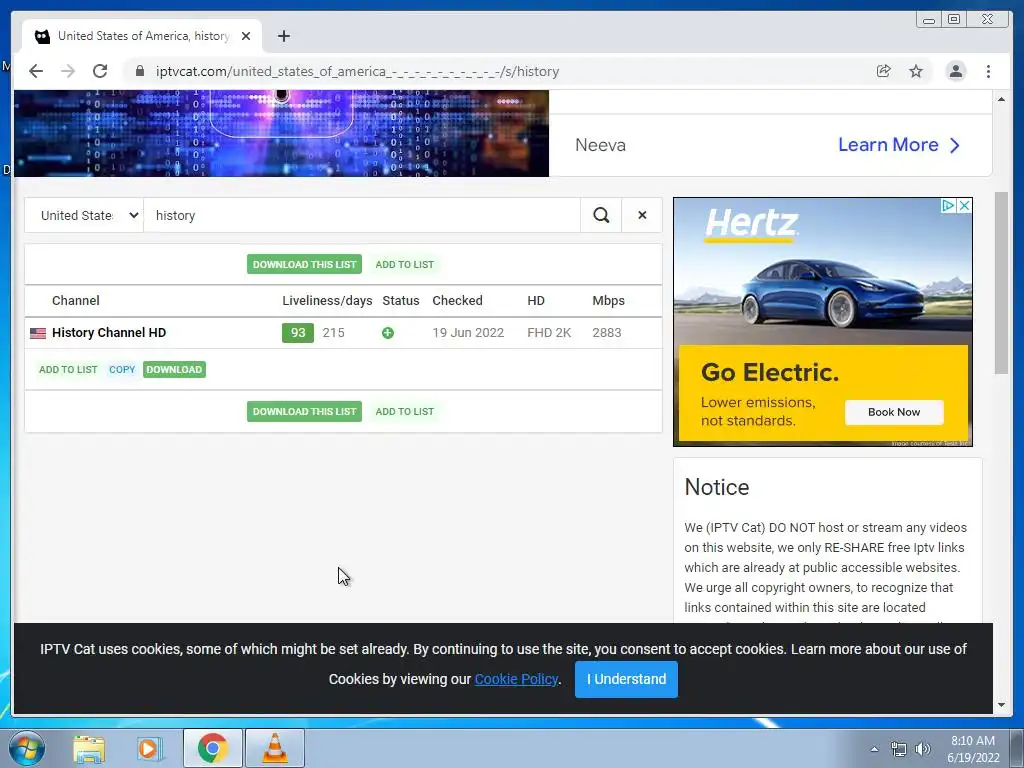1024x768 pixels.
Task: Go back with the browser back arrow
Action: tap(36, 71)
